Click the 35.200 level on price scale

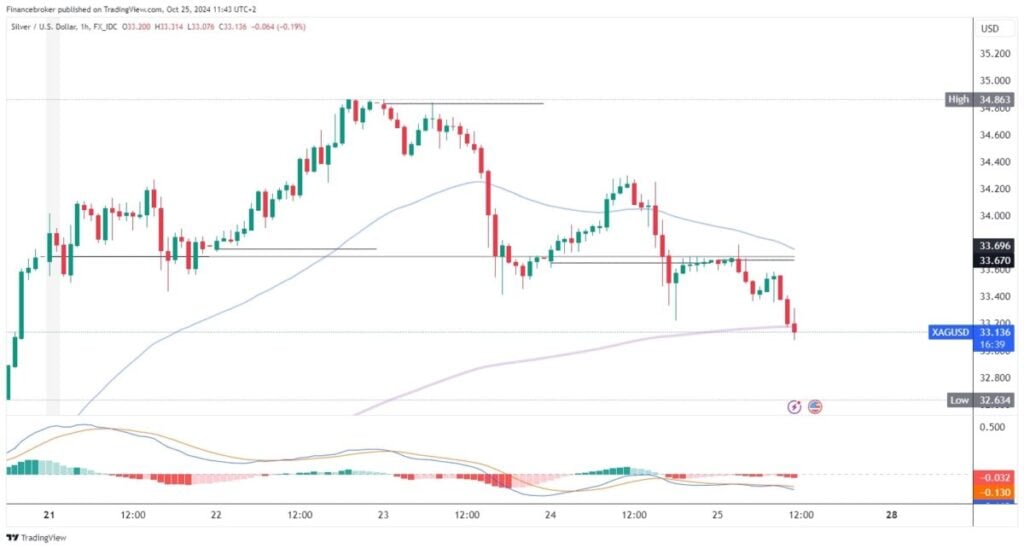point(994,54)
